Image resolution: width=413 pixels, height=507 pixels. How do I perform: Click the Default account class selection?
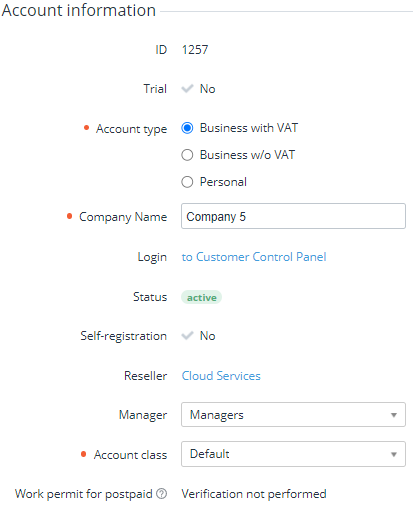click(293, 454)
